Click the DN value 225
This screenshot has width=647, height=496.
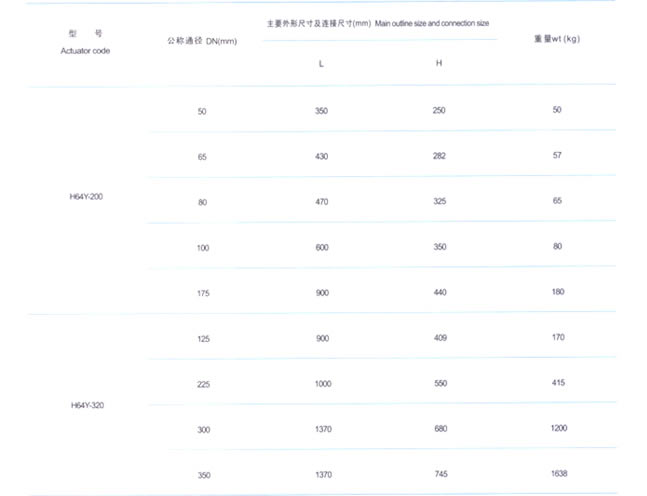[x=203, y=383]
